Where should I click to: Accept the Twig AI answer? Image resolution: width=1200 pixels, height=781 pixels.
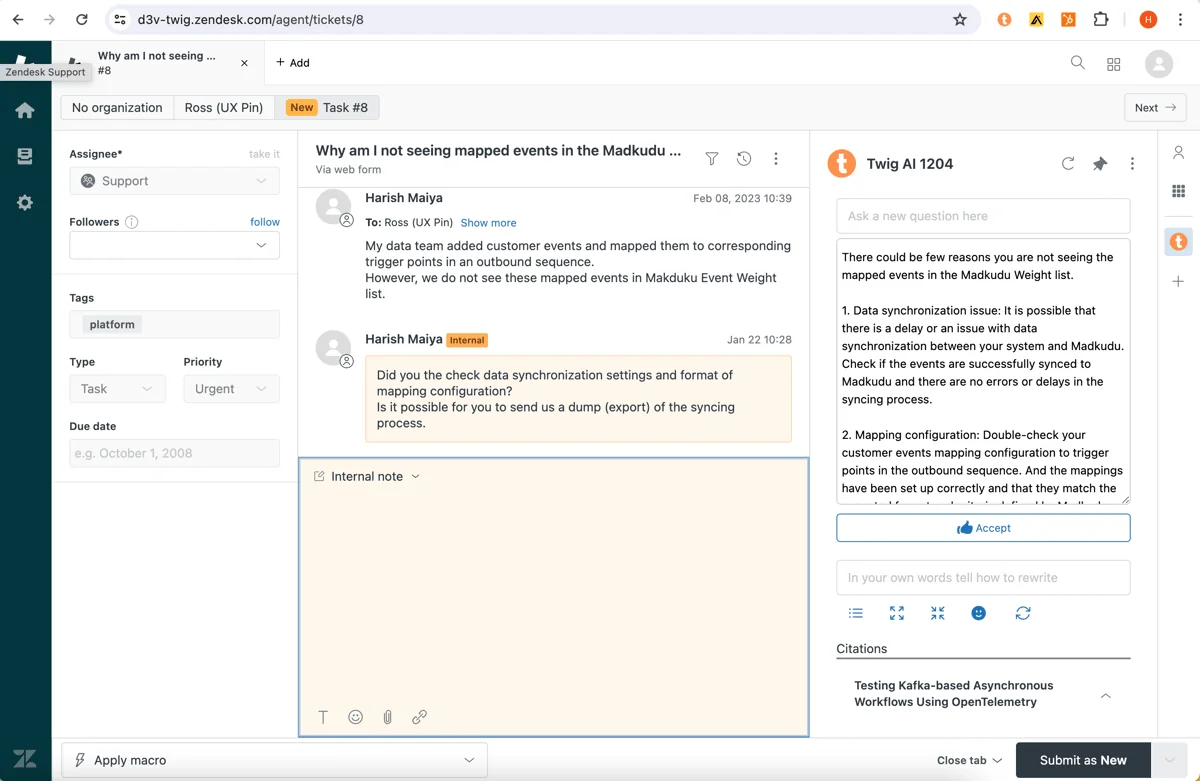click(x=983, y=528)
